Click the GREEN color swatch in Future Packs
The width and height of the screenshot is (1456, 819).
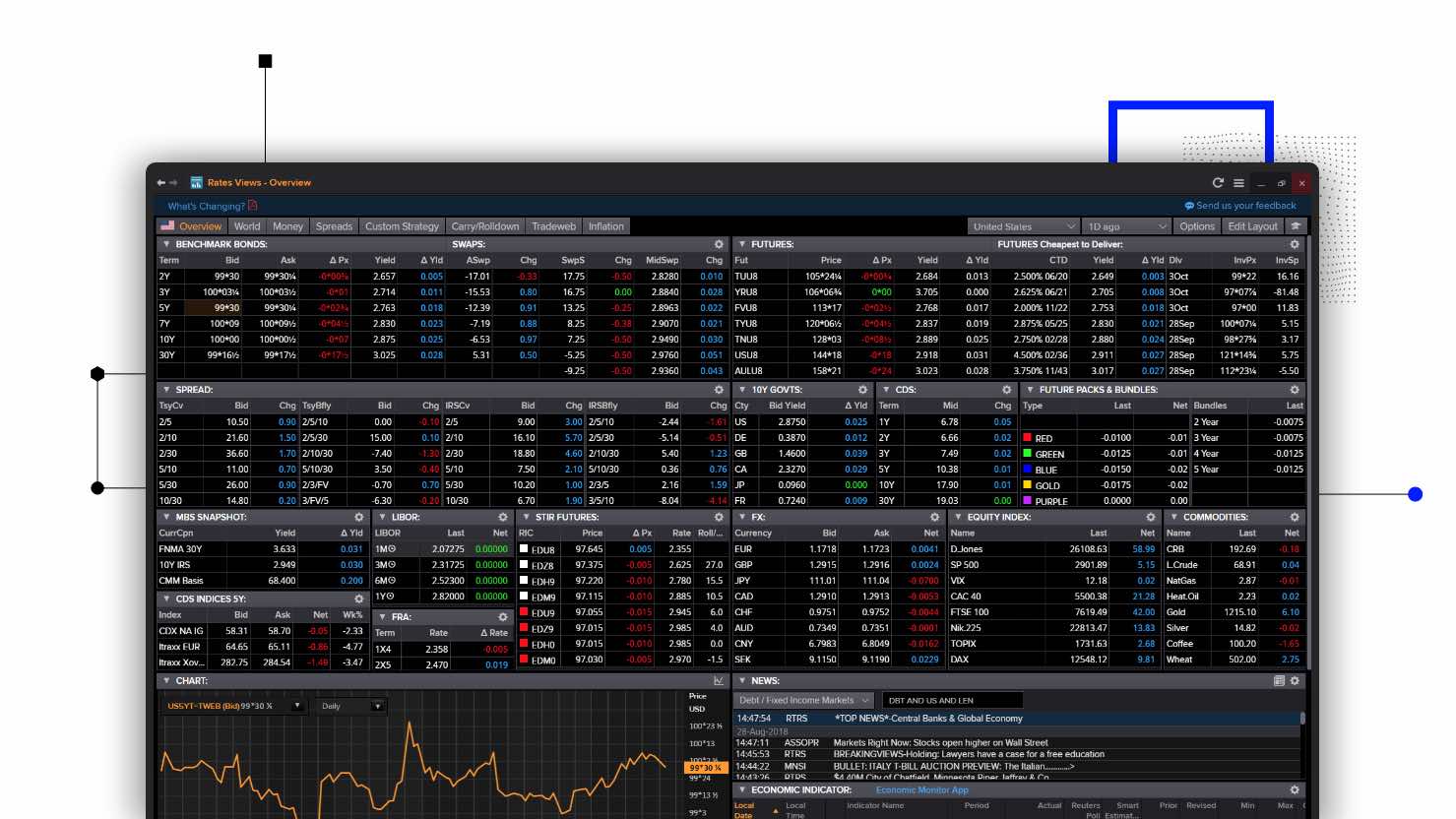click(x=1028, y=454)
